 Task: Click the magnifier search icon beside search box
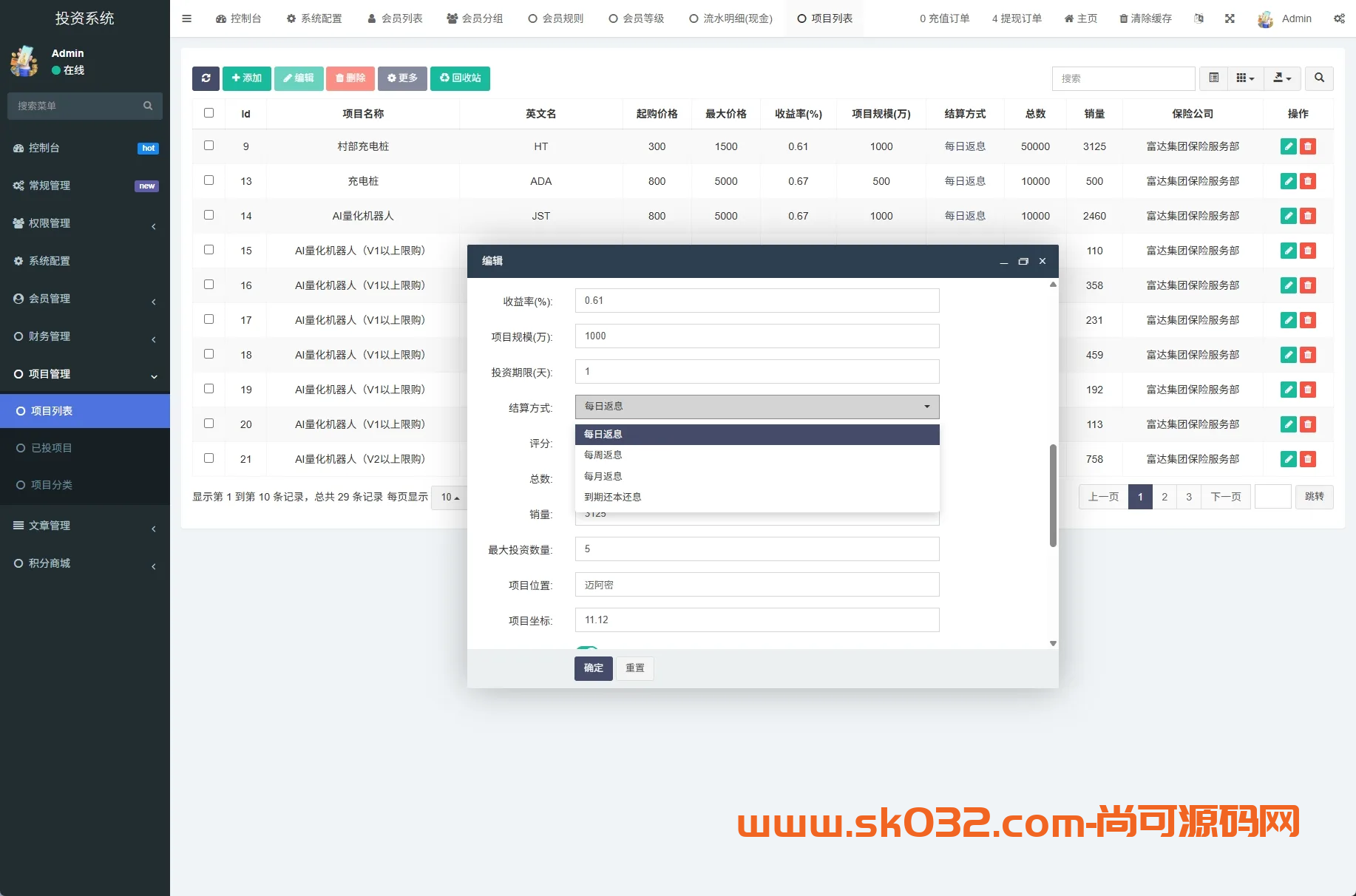pyautogui.click(x=1319, y=78)
